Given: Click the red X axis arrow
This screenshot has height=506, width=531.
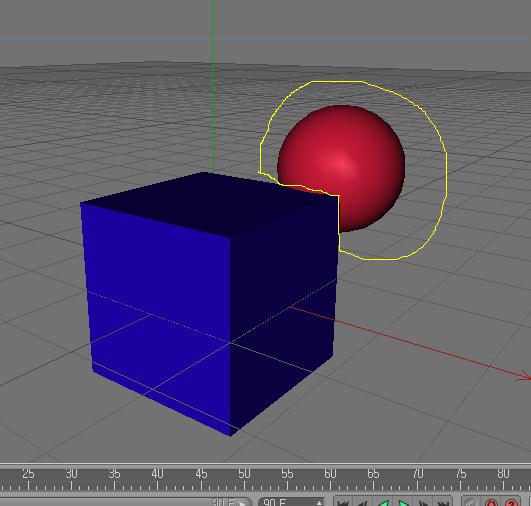Looking at the screenshot, I should point(523,377).
